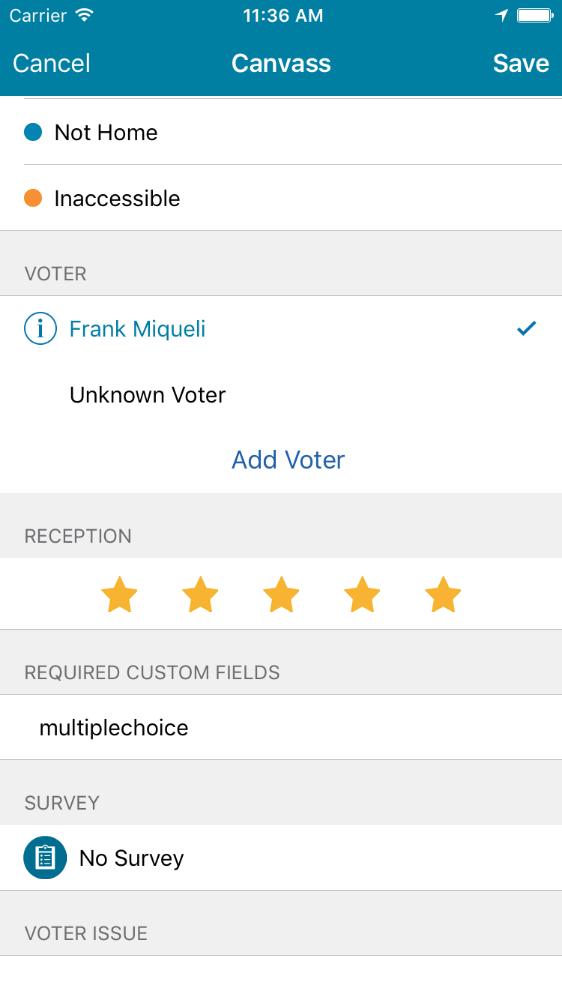Select Unknown Voter option

(x=281, y=395)
